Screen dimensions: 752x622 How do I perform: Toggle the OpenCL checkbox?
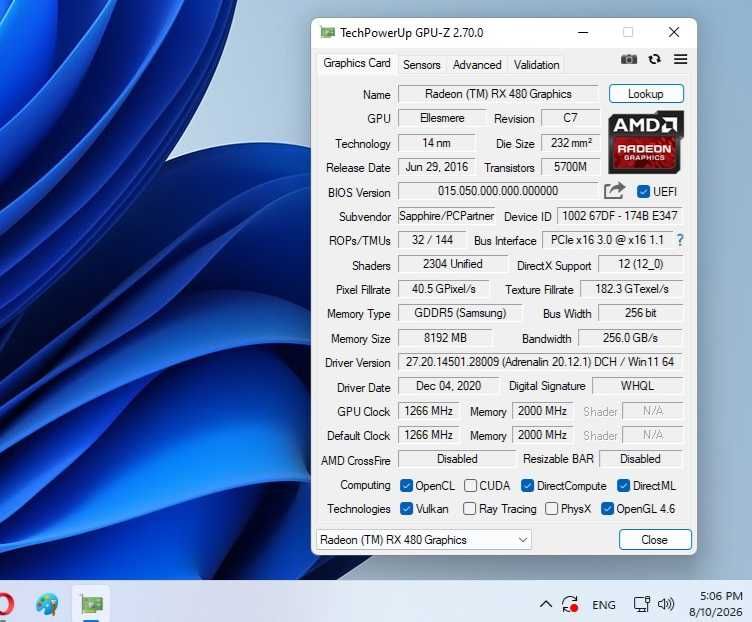pyautogui.click(x=406, y=486)
